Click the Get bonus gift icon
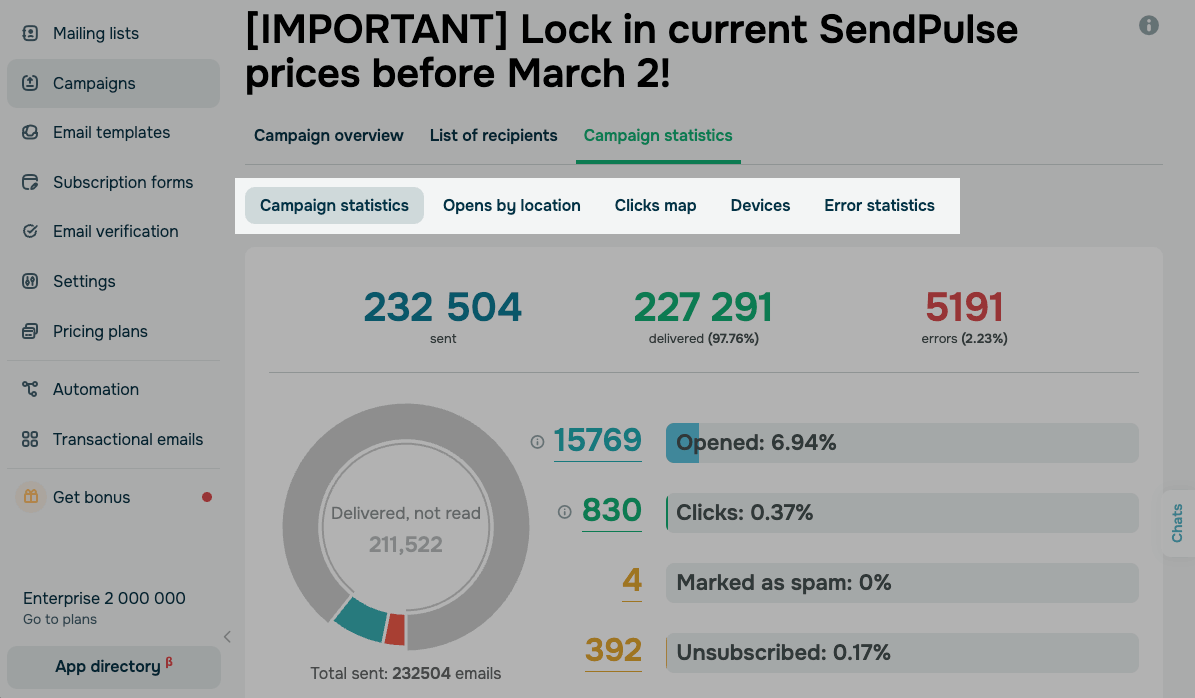The height and width of the screenshot is (698, 1195). pos(31,497)
